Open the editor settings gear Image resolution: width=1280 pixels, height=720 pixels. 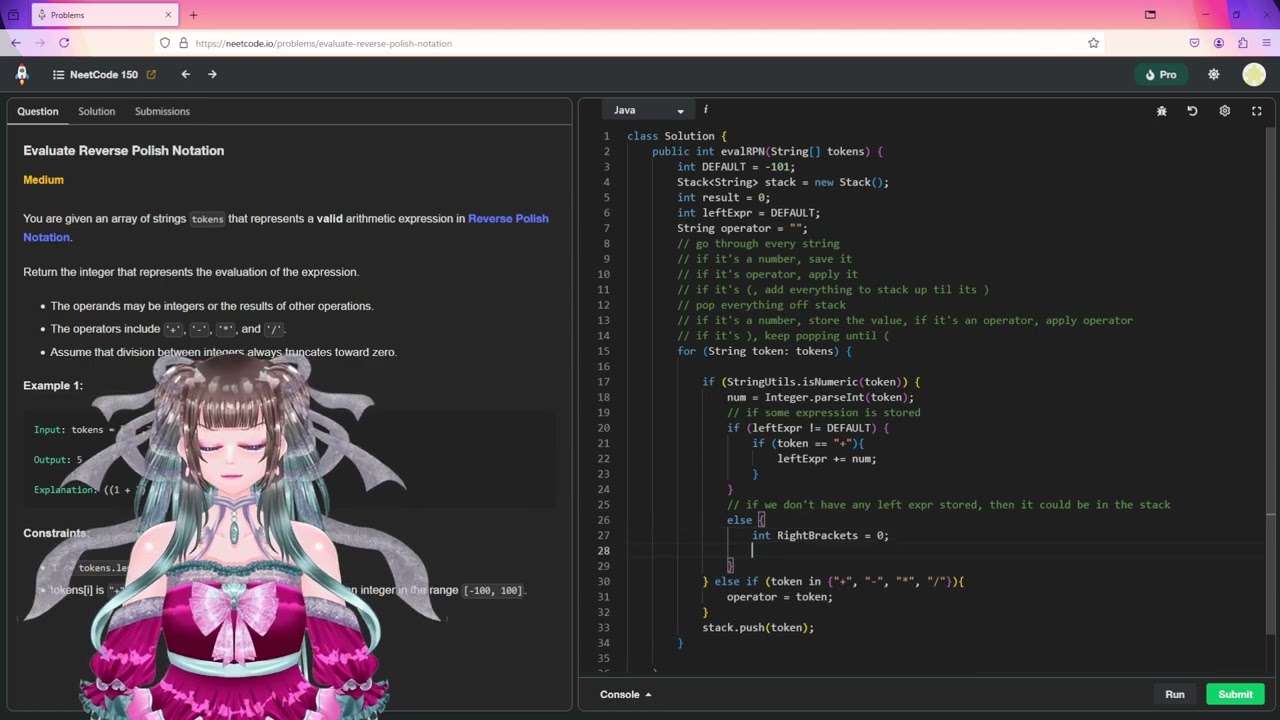(x=1224, y=111)
